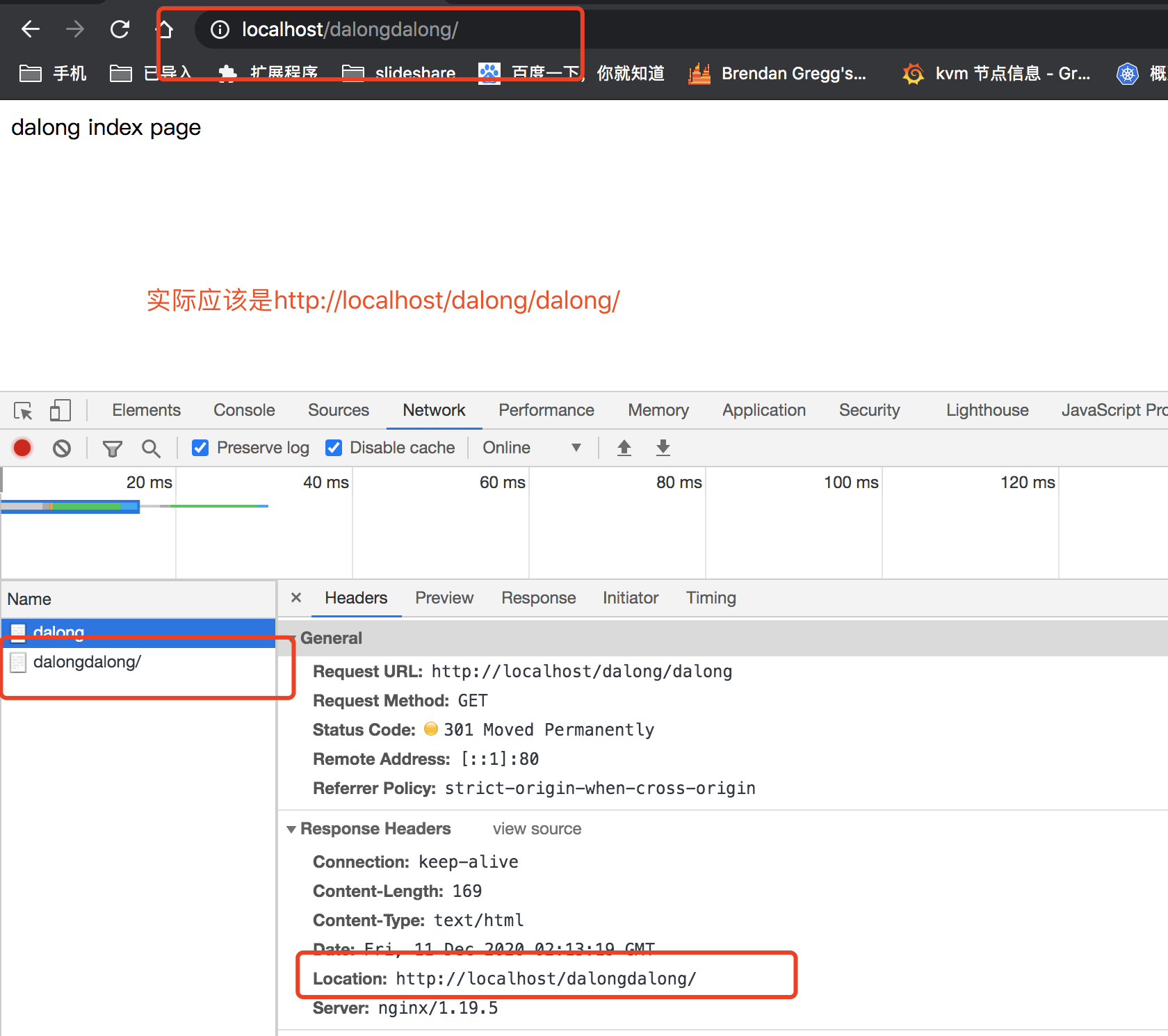Viewport: 1168px width, 1036px height.
Task: Stop recording network log red button
Action: (x=22, y=448)
